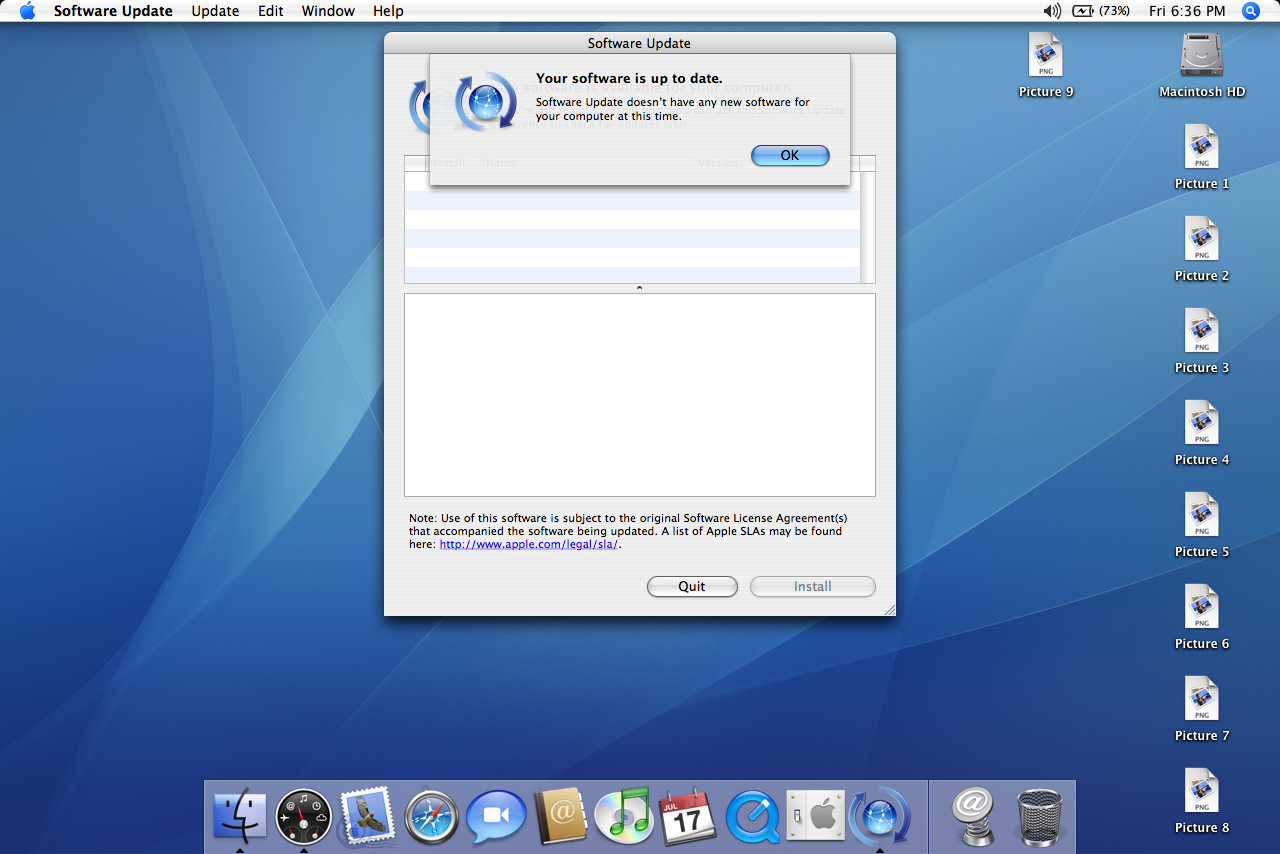Select the Picture 8 desktop file
This screenshot has width=1280, height=854.
coord(1202,801)
